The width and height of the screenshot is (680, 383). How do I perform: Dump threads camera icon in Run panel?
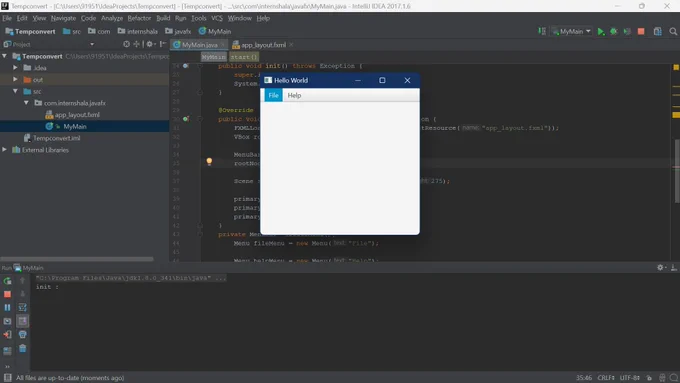[x=7, y=321]
